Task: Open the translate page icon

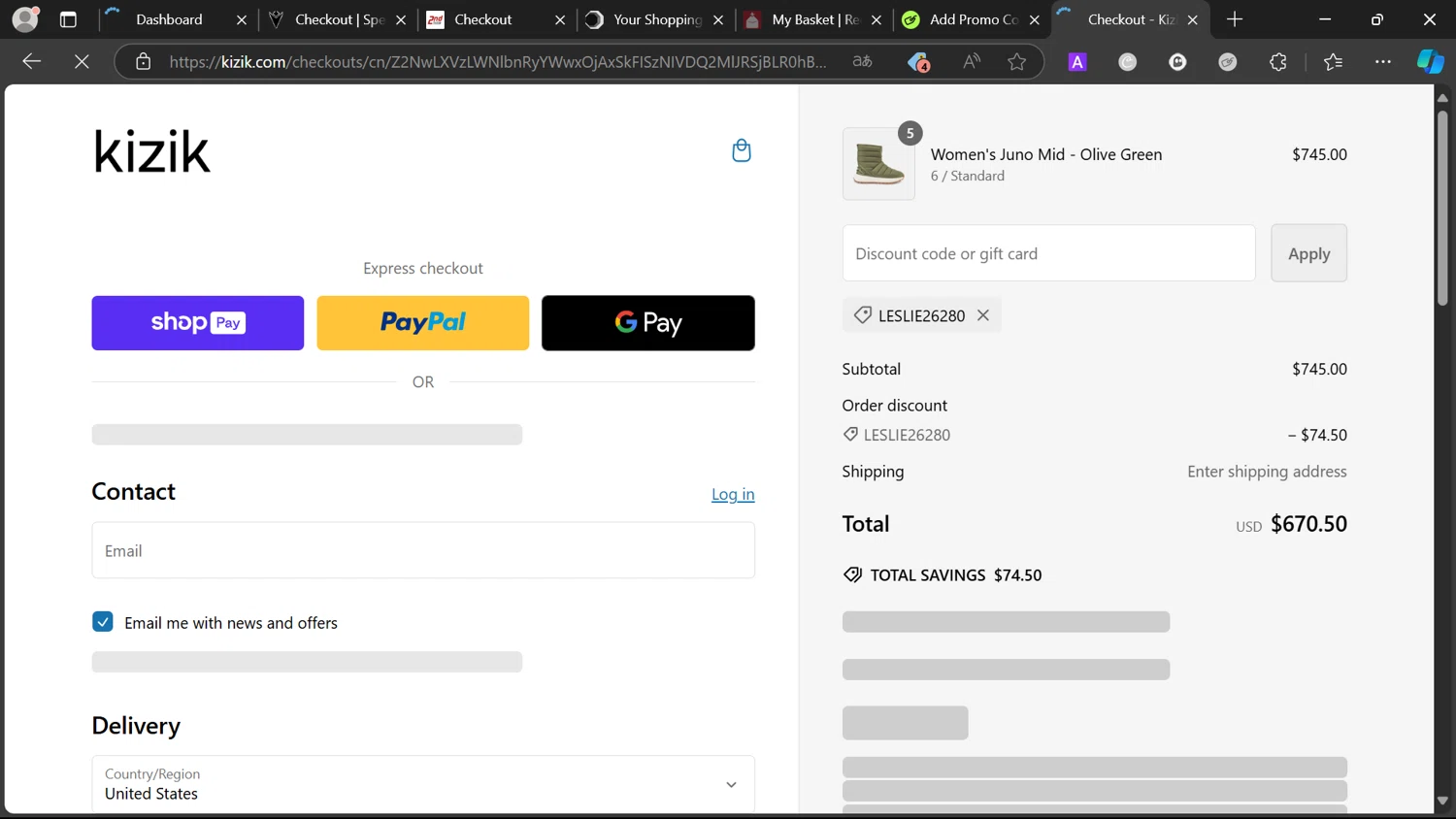Action: [x=862, y=61]
